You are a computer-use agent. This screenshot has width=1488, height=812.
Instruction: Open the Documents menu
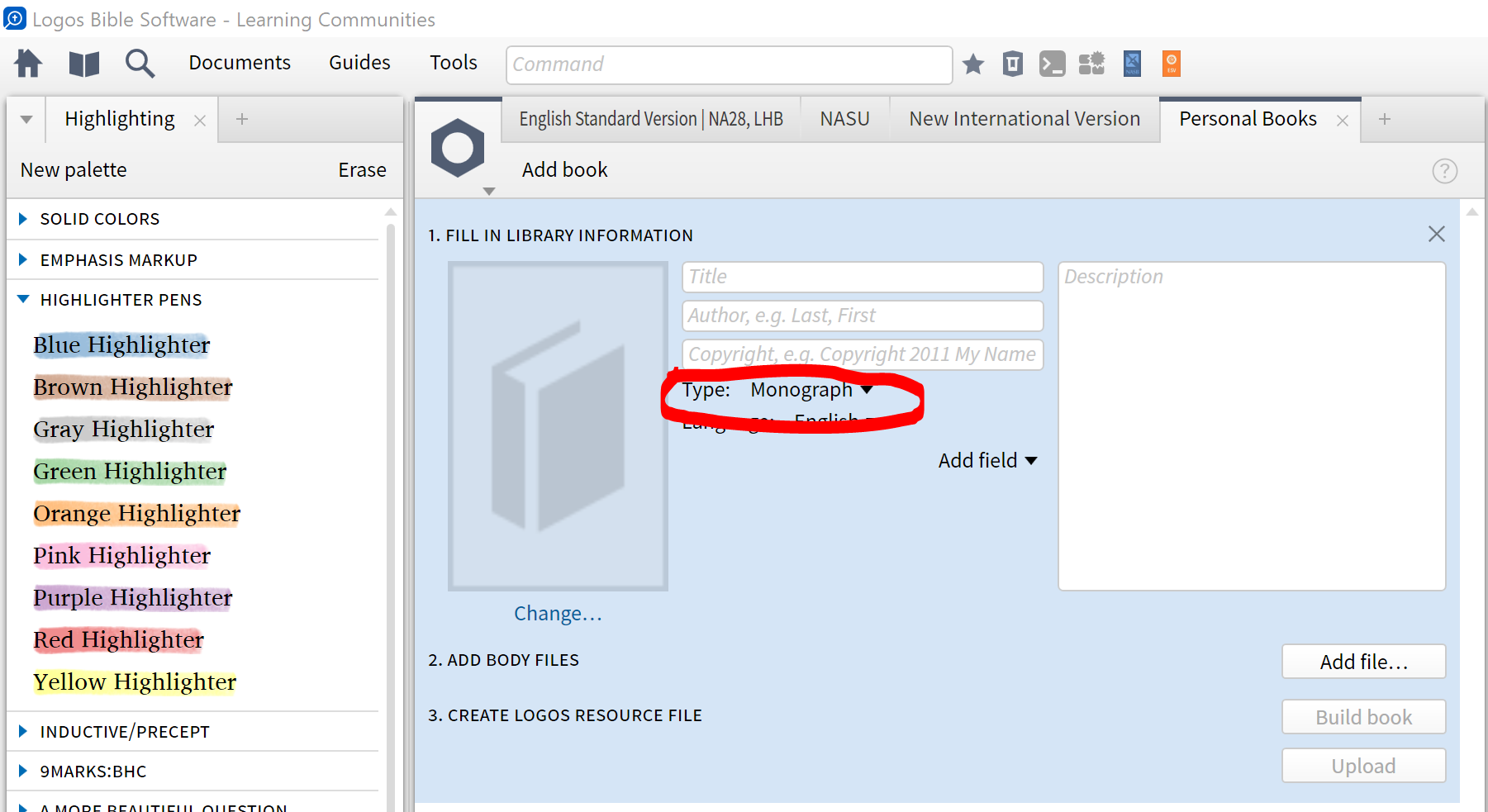(240, 63)
